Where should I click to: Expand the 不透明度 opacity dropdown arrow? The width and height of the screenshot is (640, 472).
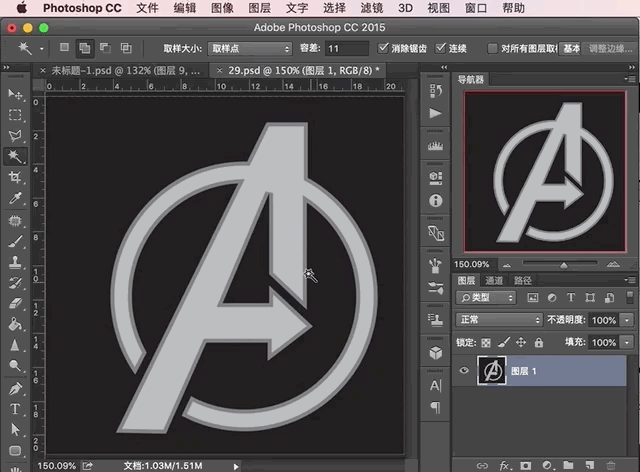pyautogui.click(x=626, y=320)
